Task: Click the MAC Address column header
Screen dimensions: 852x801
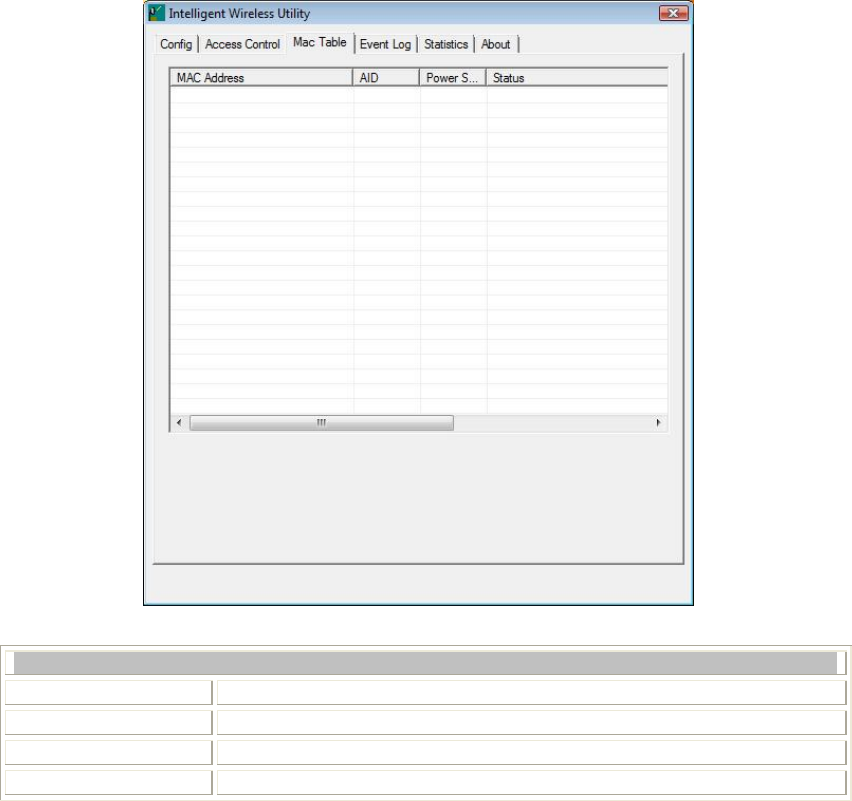Action: point(261,78)
